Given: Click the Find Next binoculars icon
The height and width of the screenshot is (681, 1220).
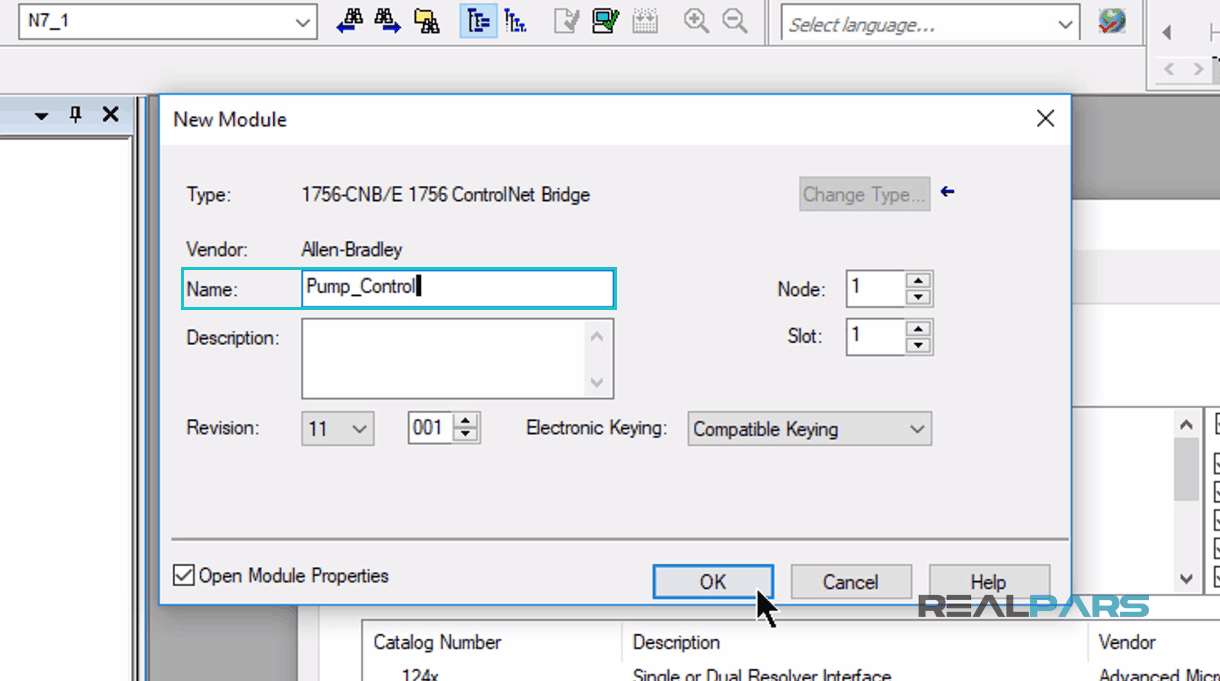Looking at the screenshot, I should (x=387, y=21).
